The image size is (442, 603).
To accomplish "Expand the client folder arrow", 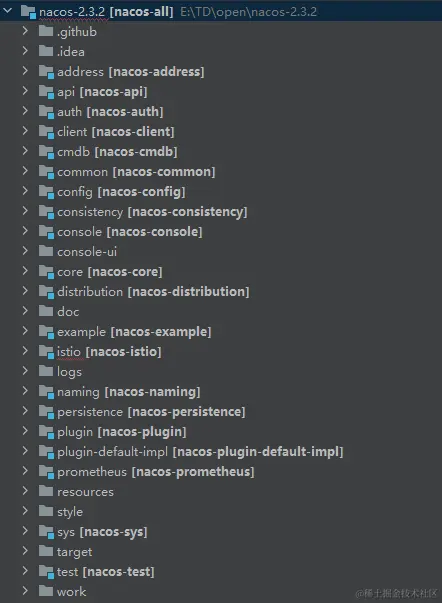I will click(25, 131).
